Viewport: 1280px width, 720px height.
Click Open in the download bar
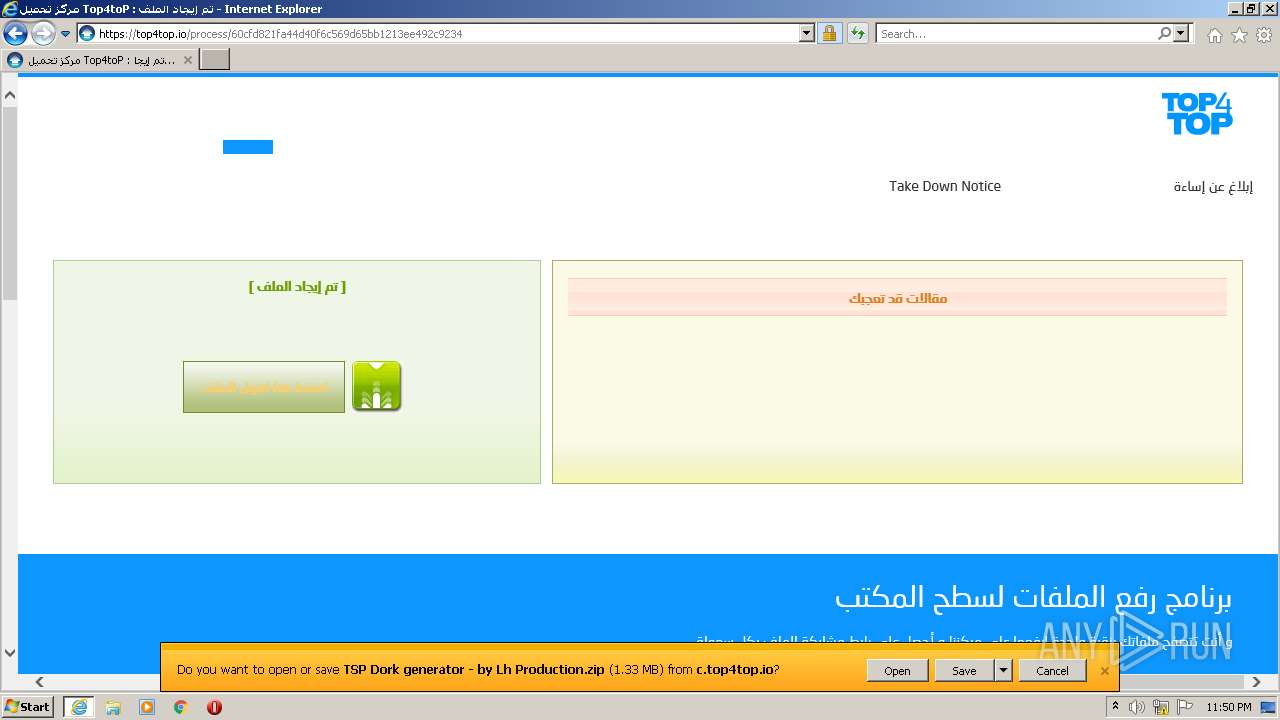tap(897, 671)
